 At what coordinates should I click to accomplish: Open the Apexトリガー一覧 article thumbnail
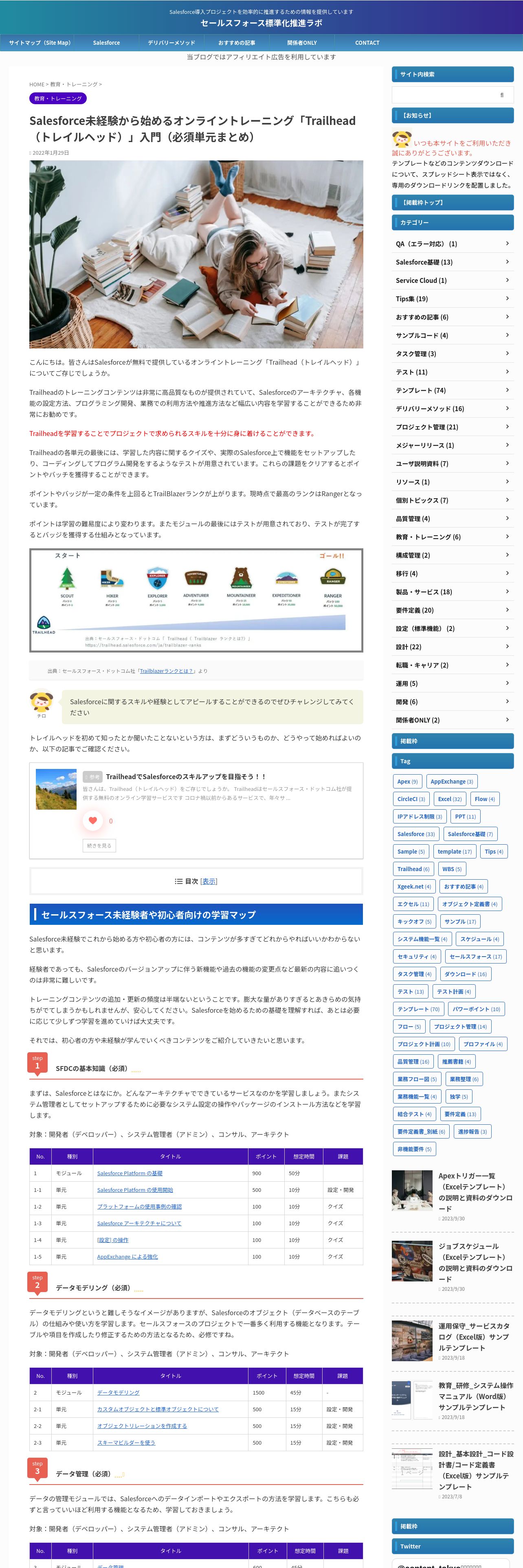click(412, 1190)
